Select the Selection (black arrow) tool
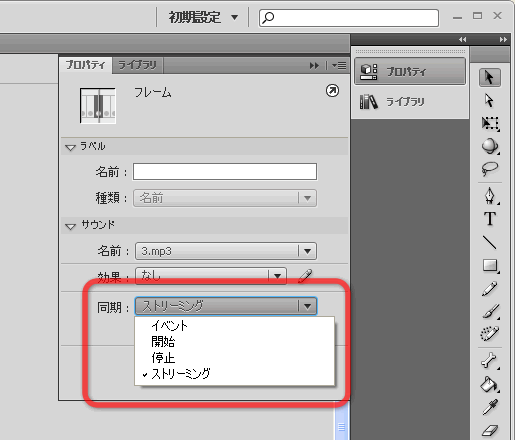The image size is (515, 440). tap(490, 78)
